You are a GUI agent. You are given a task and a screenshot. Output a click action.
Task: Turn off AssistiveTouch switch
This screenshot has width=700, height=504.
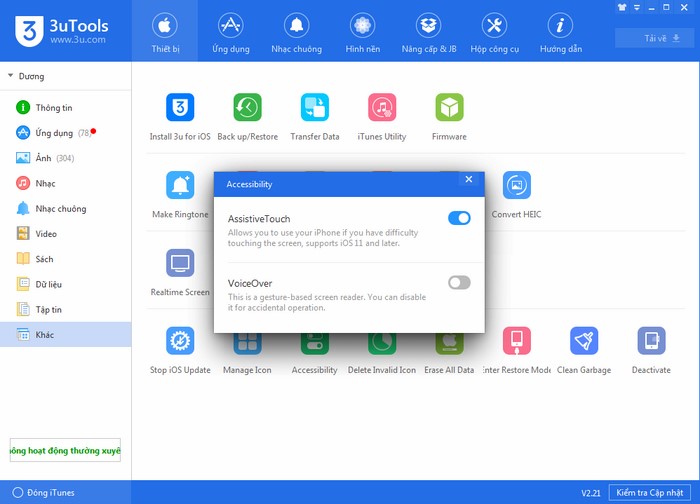[x=459, y=218]
